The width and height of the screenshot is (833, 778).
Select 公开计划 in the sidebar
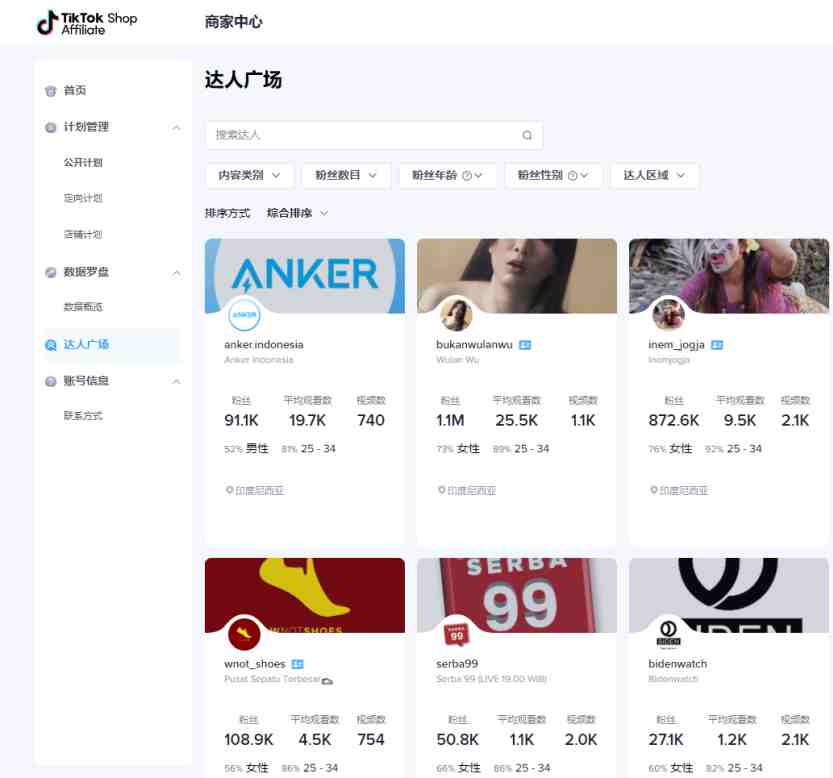83,163
